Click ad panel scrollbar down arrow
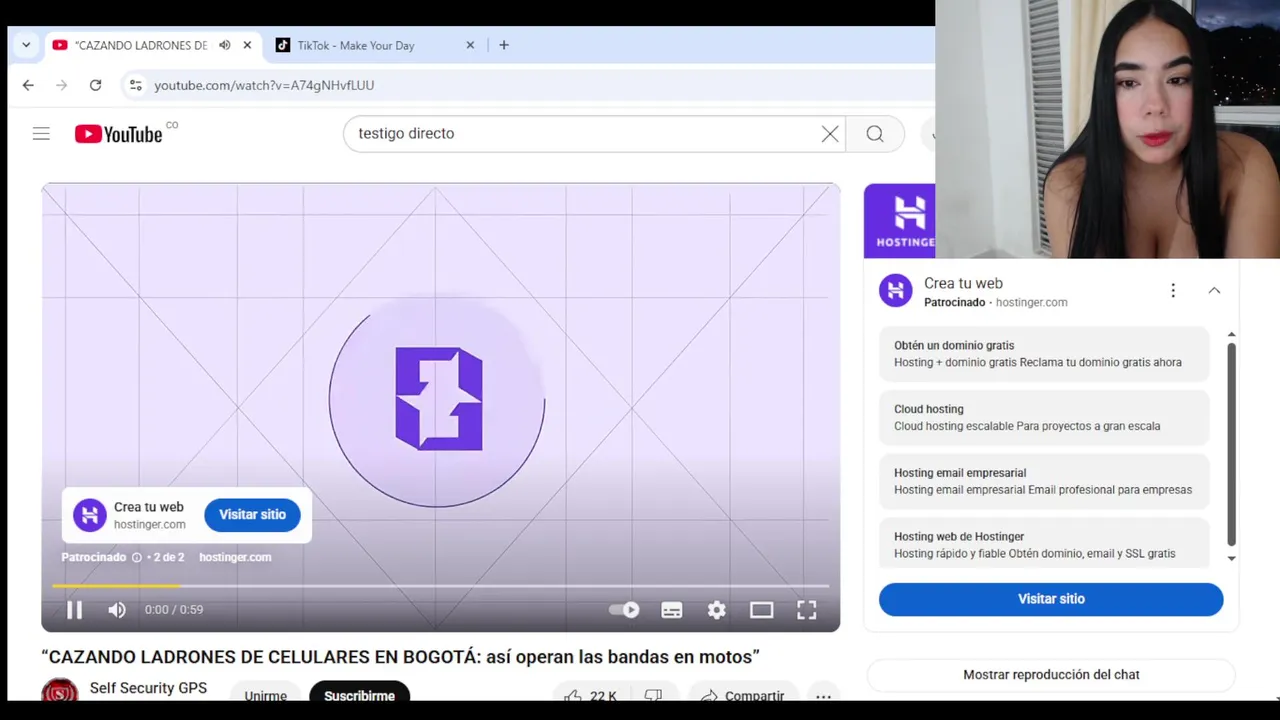 tap(1231, 558)
